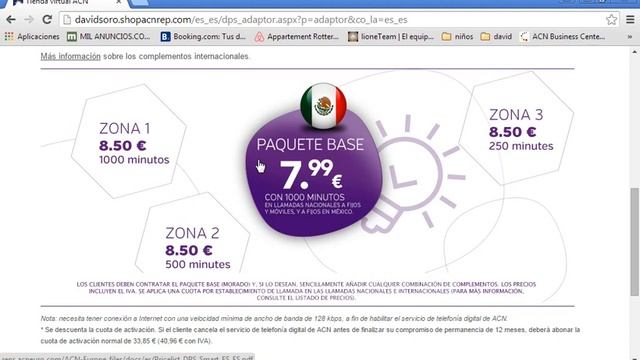Open the Aplicaciones apps shortcut

point(32,37)
